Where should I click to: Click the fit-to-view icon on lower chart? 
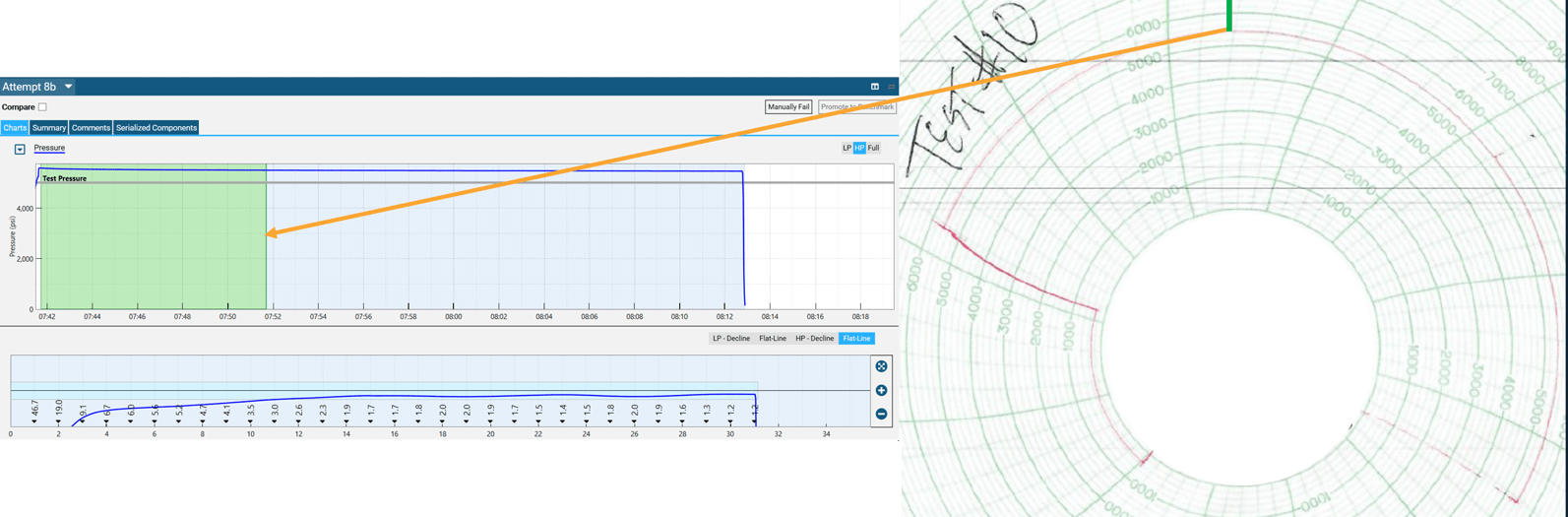(881, 366)
